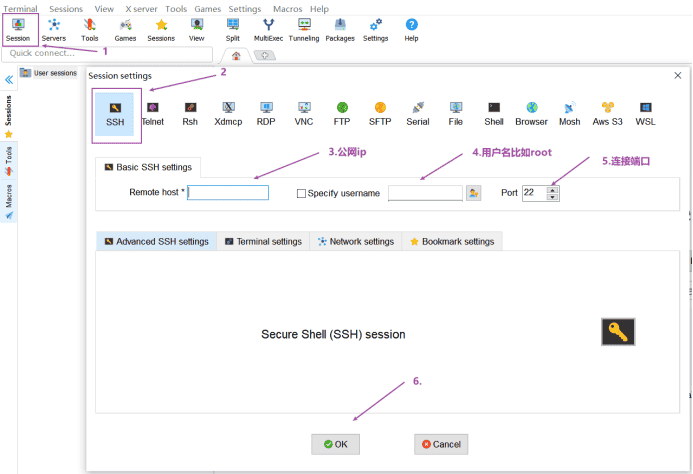This screenshot has height=474, width=693.
Task: Increase the Port number with up arrow
Action: coord(553,189)
